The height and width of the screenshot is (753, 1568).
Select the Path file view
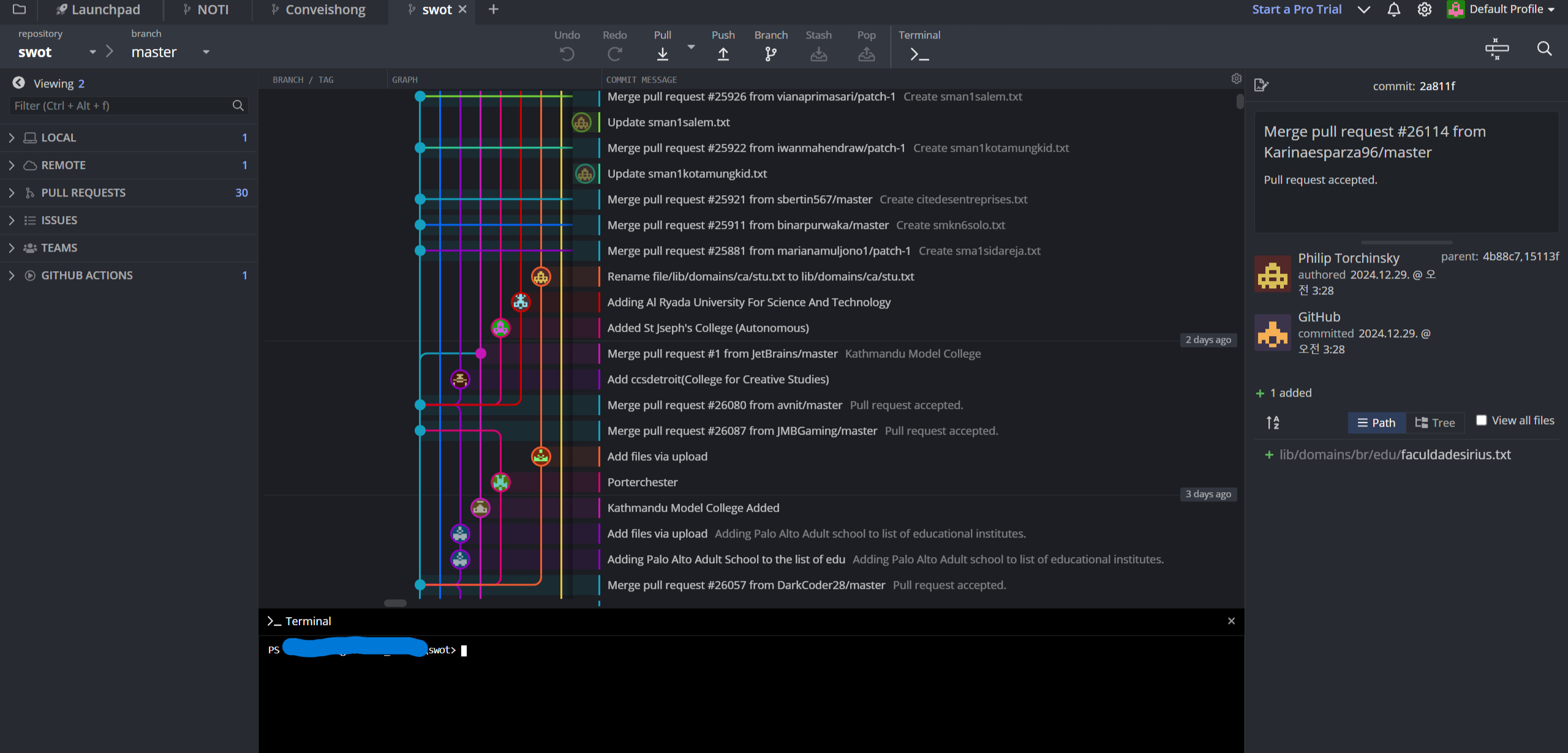point(1376,422)
